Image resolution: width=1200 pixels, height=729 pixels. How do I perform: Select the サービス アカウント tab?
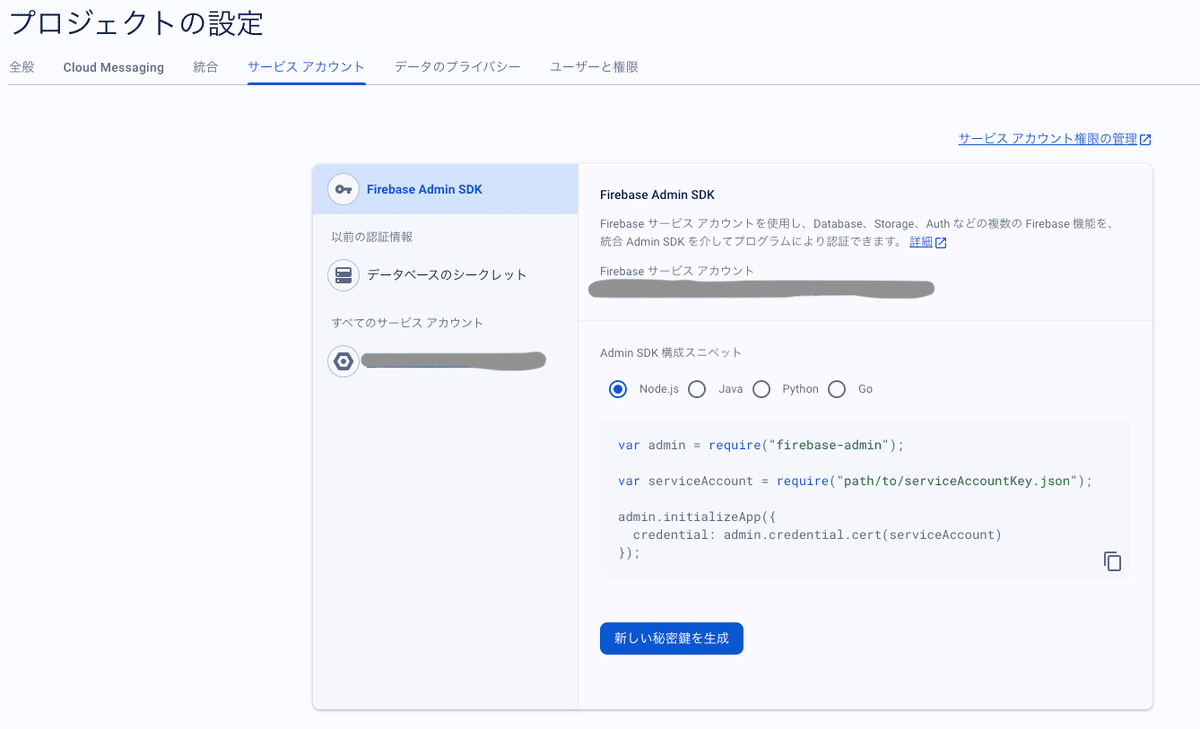[306, 67]
